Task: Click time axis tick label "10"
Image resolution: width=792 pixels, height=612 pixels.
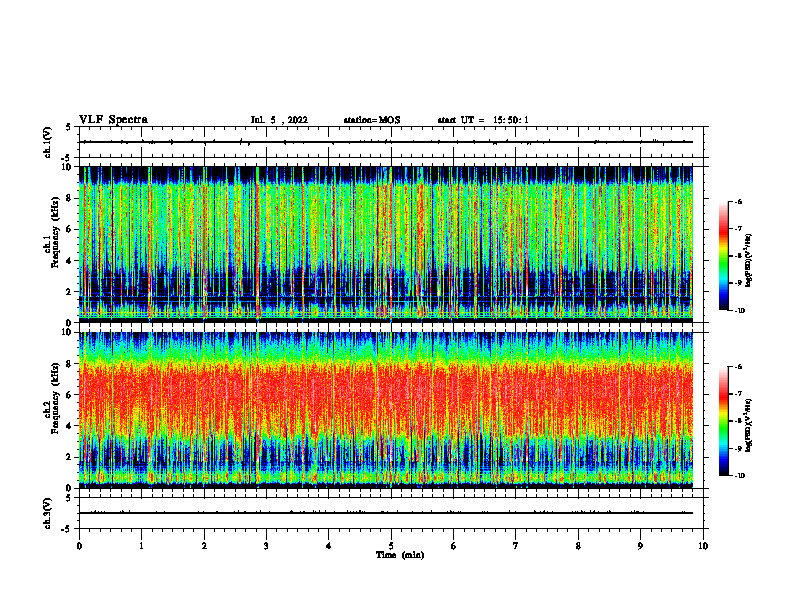Action: tap(703, 546)
